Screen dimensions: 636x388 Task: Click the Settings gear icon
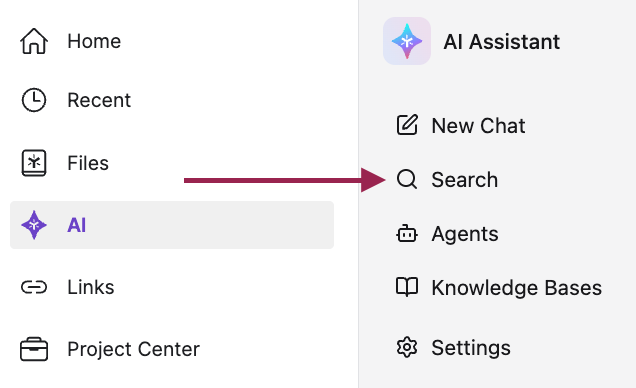tap(407, 347)
